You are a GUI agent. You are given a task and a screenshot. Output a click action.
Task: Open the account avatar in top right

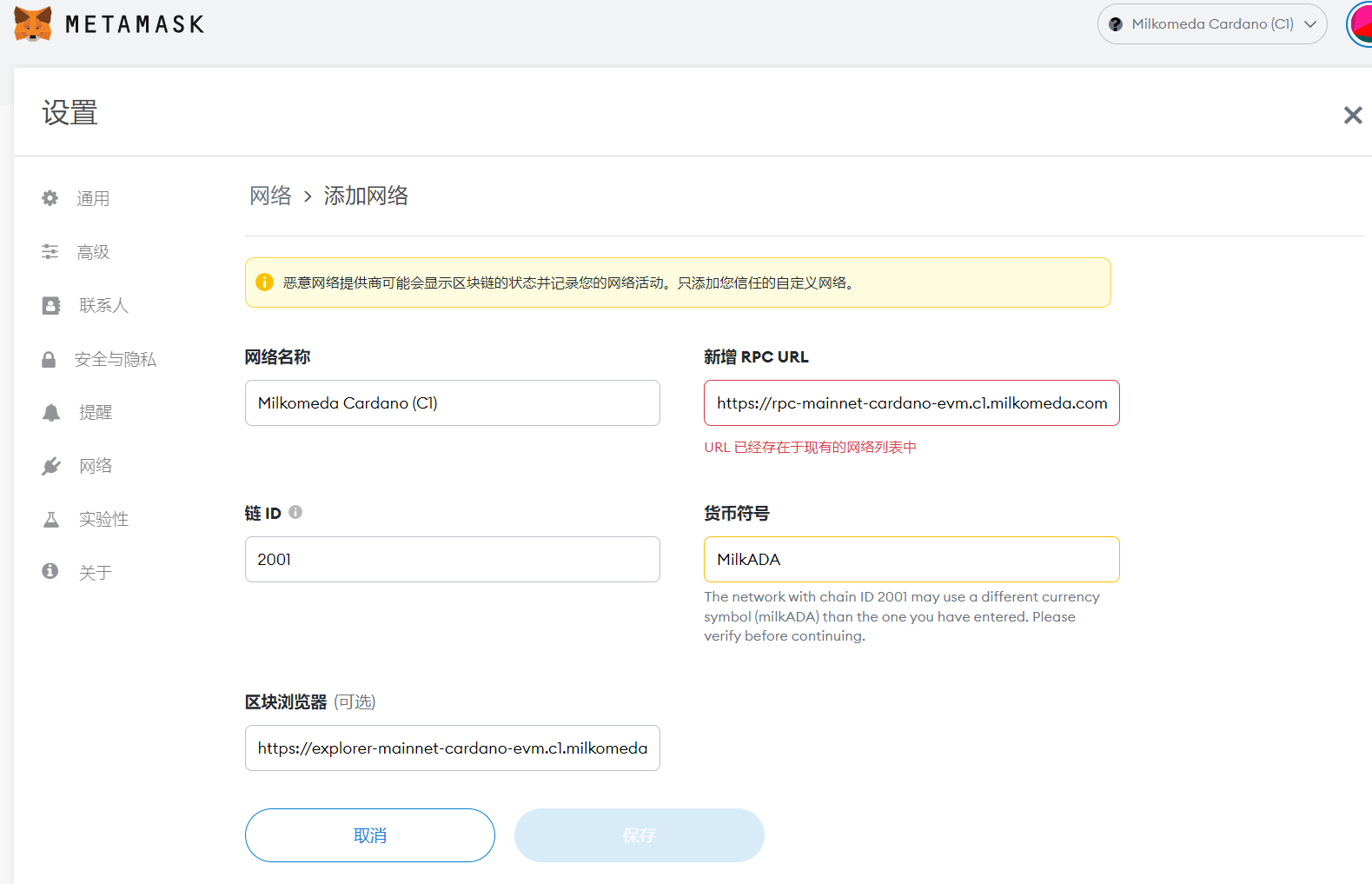click(x=1361, y=24)
